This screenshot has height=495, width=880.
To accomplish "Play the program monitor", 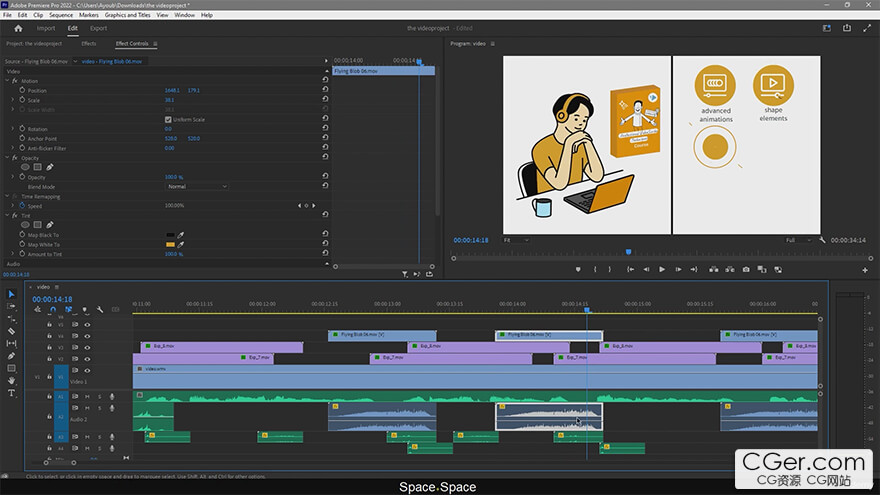I will click(x=662, y=269).
